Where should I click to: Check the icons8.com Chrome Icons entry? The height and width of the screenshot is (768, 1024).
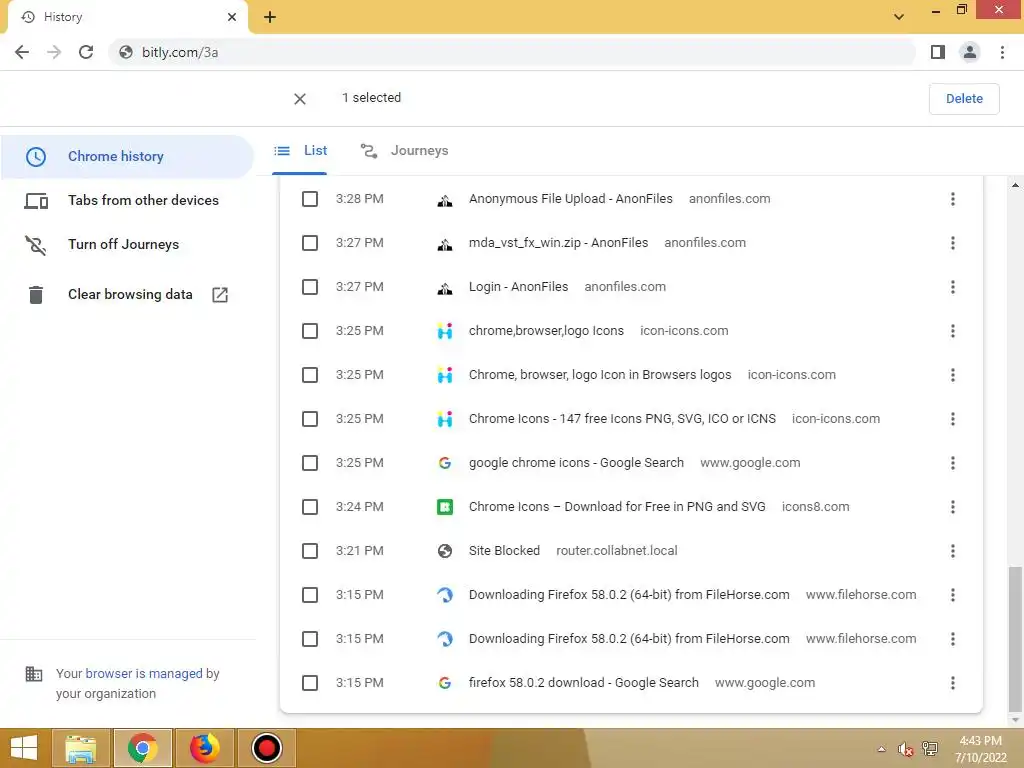pos(310,507)
